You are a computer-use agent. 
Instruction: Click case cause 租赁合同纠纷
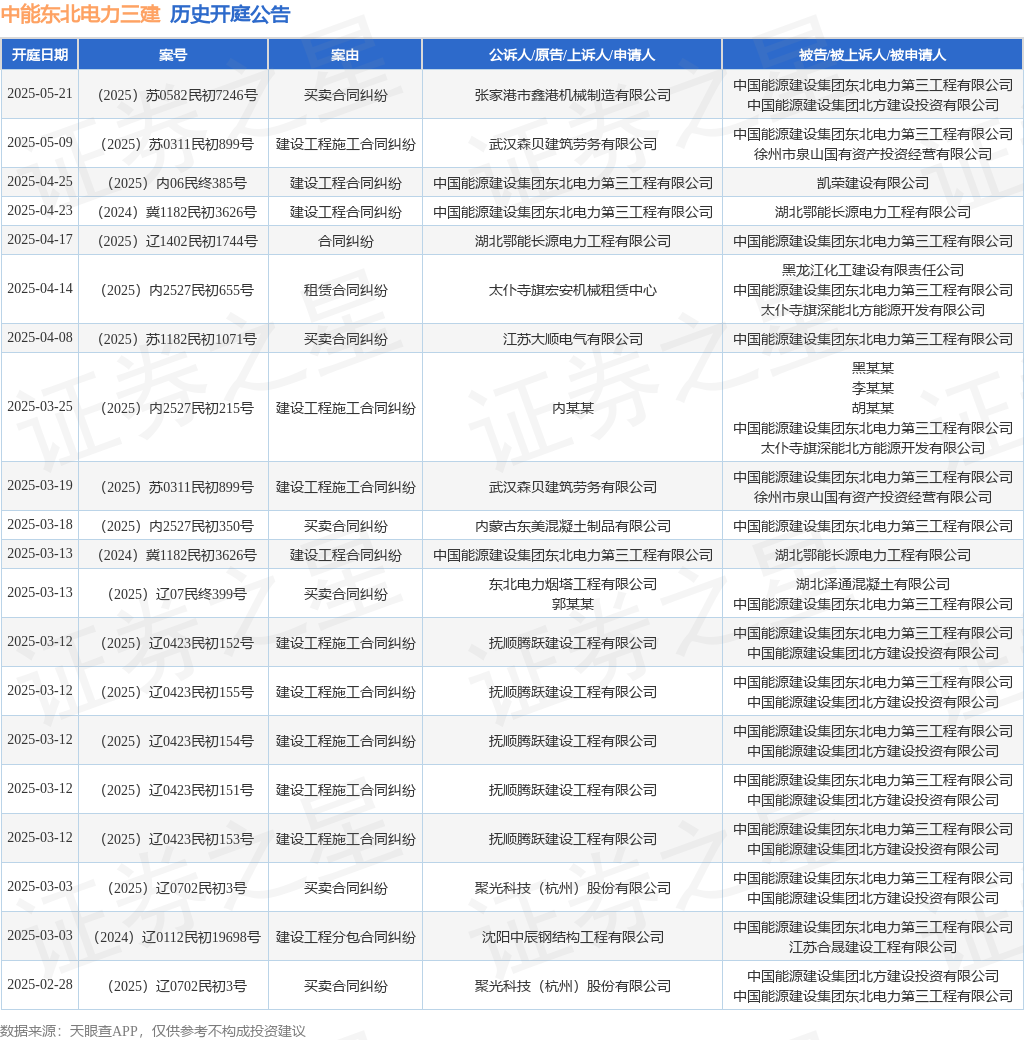(x=346, y=290)
